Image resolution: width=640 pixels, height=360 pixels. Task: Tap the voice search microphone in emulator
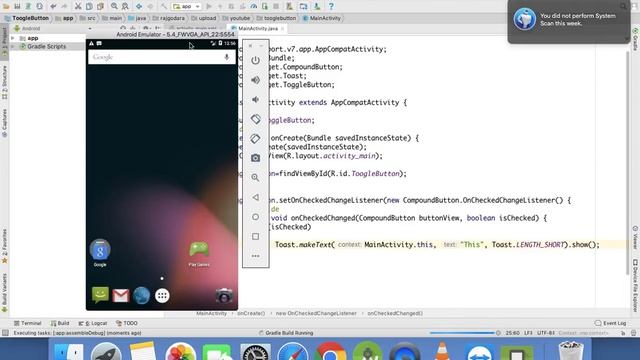point(227,57)
